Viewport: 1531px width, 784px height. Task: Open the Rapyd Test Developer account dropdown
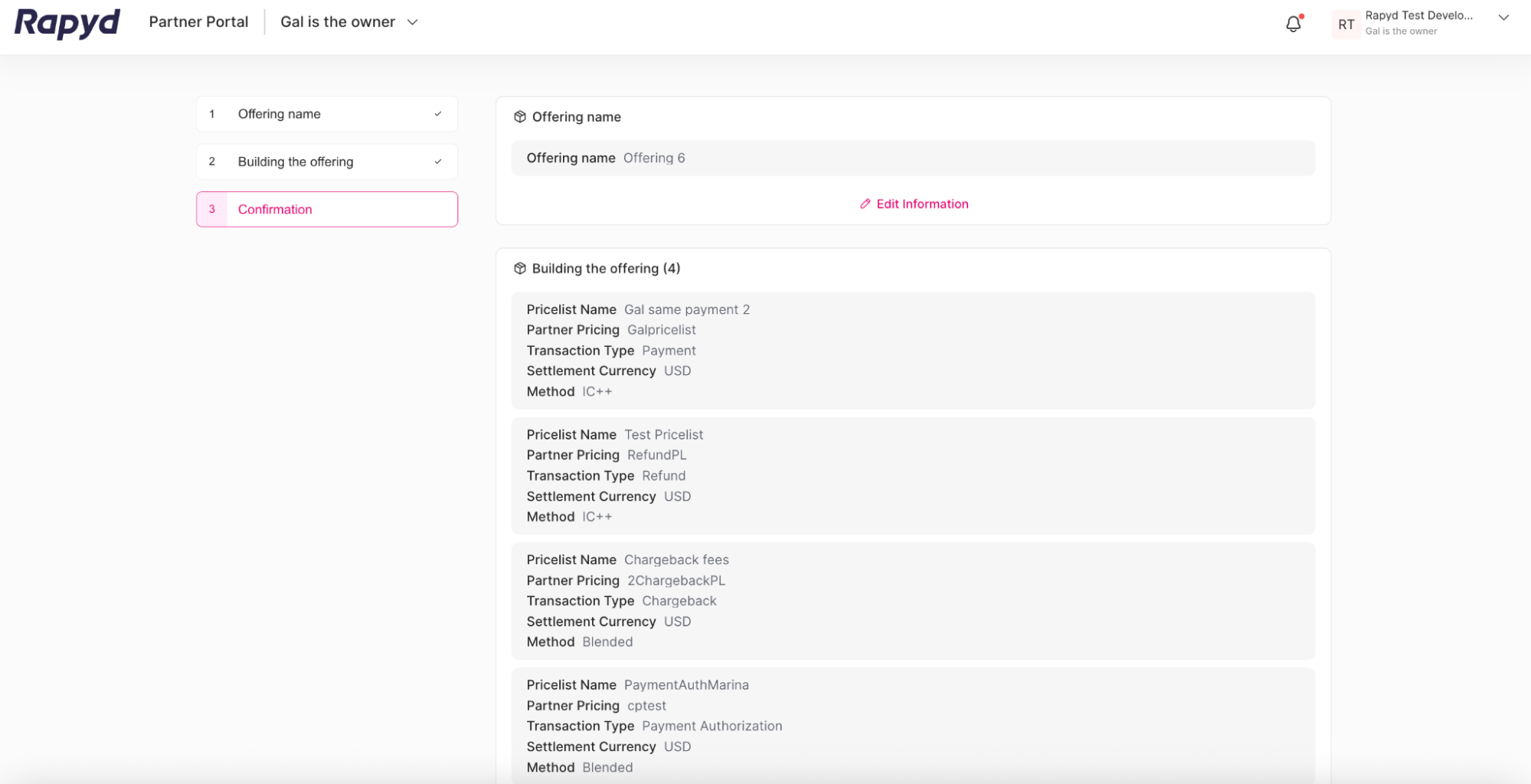[x=1504, y=18]
